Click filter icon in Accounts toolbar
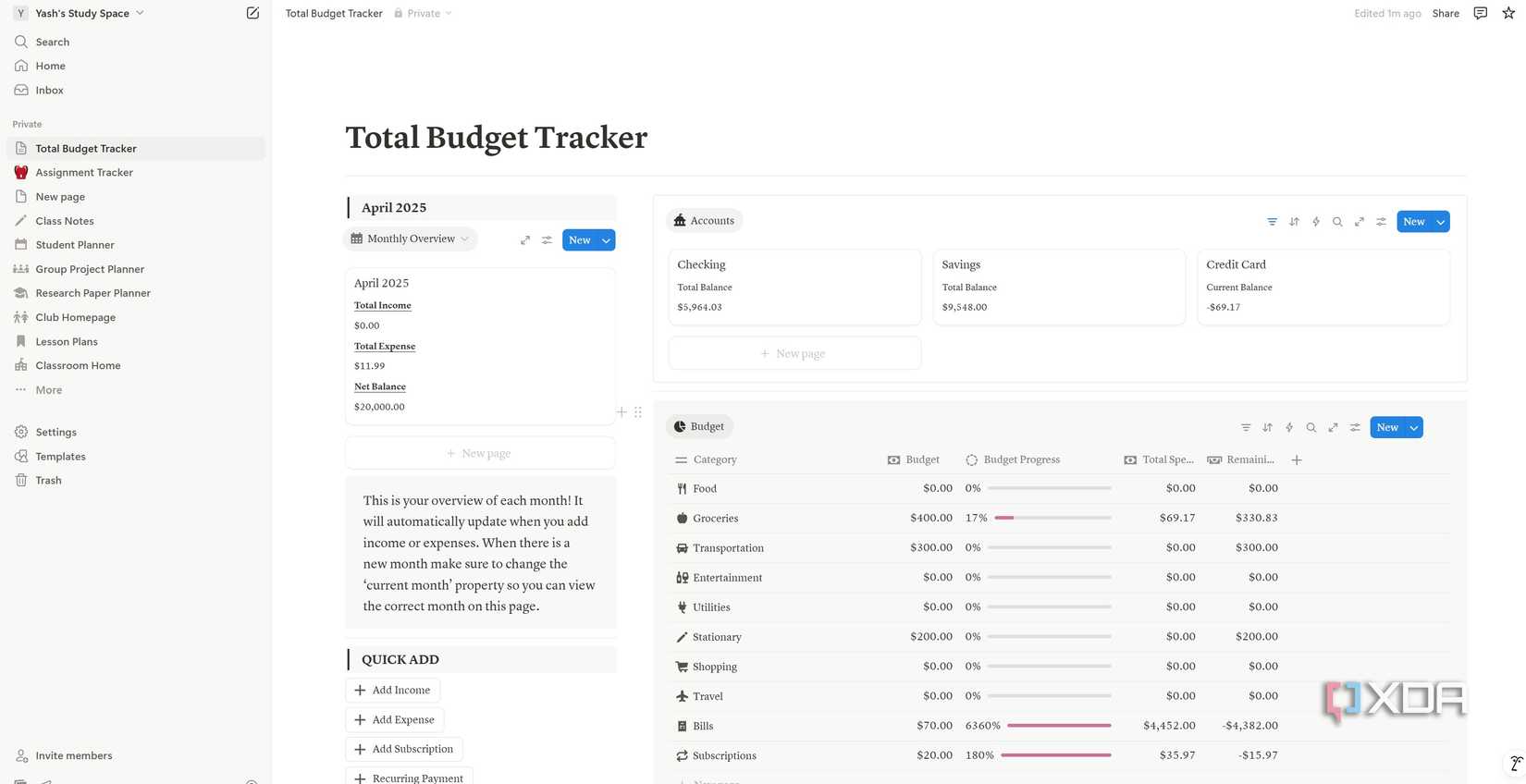 [x=1272, y=222]
